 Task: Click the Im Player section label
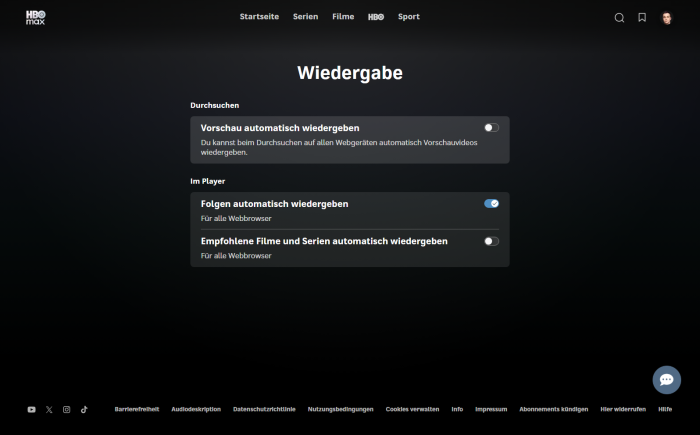[208, 181]
